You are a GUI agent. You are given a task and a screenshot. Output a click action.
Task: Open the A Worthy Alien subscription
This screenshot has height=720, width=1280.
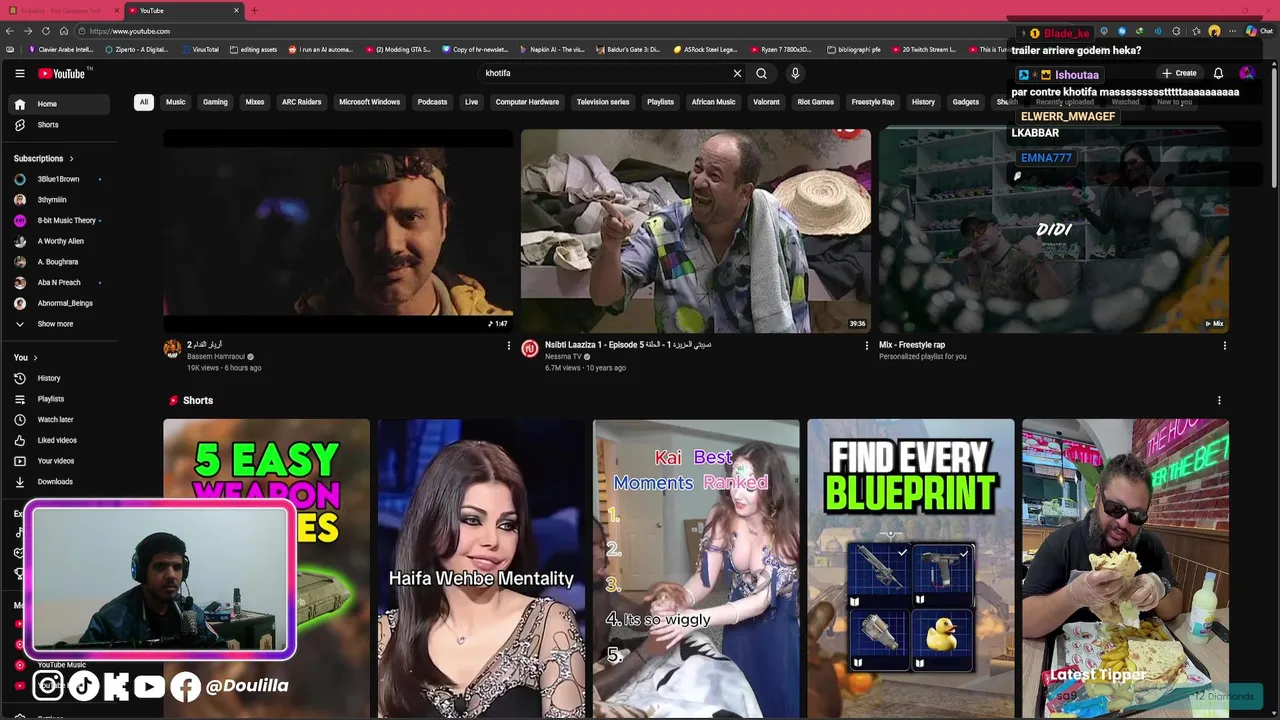[x=60, y=241]
